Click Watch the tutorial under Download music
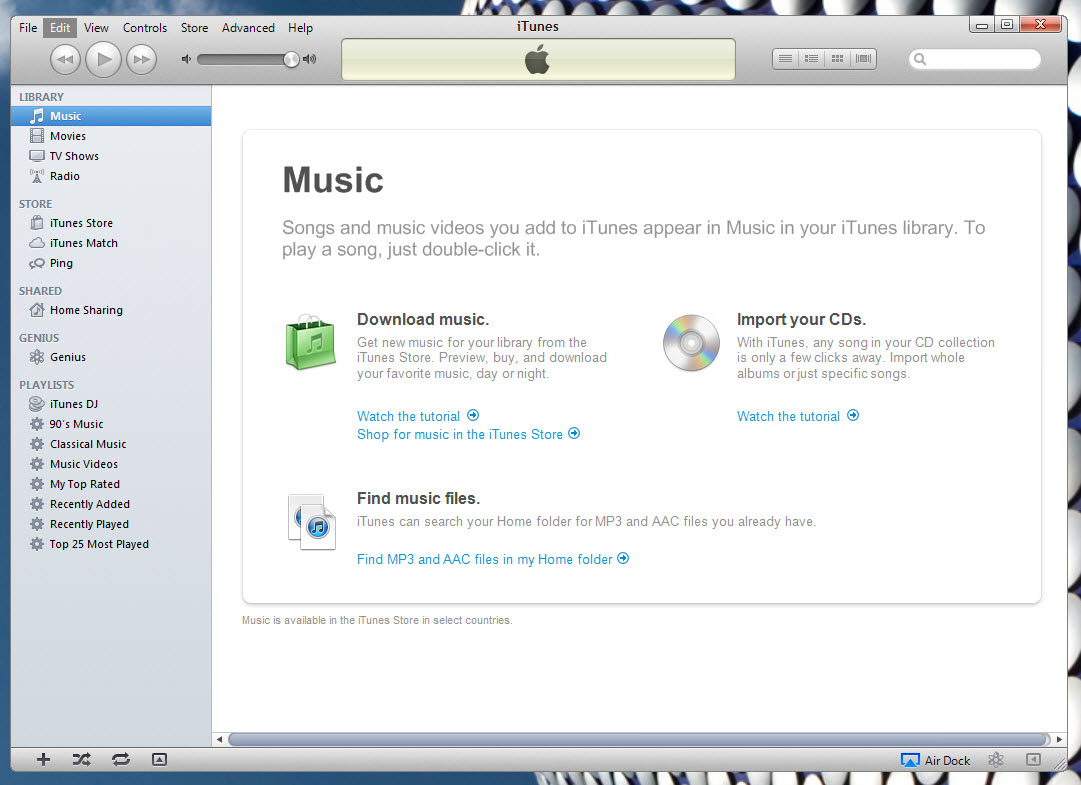This screenshot has height=785, width=1081. (418, 416)
